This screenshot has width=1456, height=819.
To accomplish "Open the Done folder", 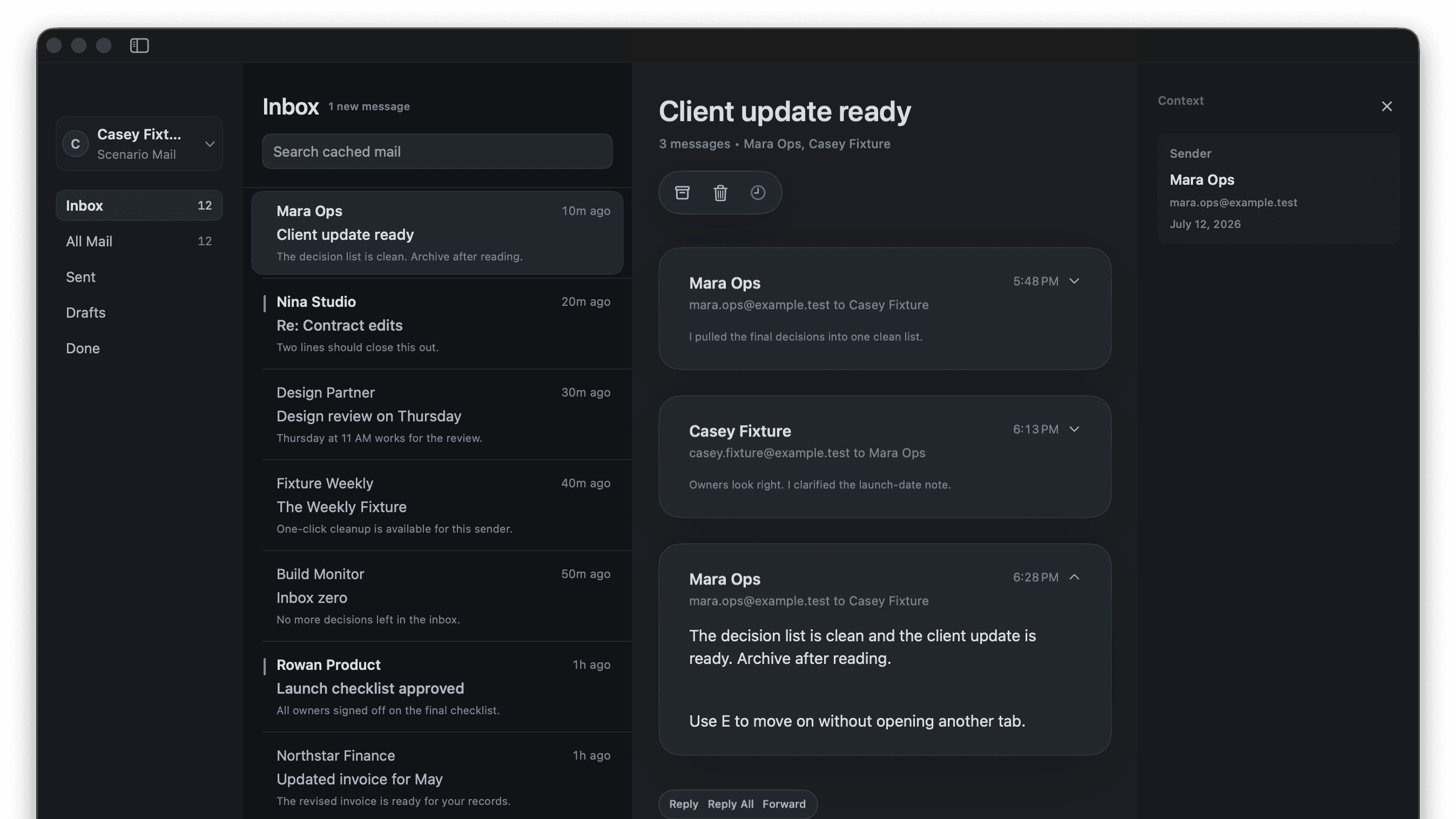I will 139,348.
